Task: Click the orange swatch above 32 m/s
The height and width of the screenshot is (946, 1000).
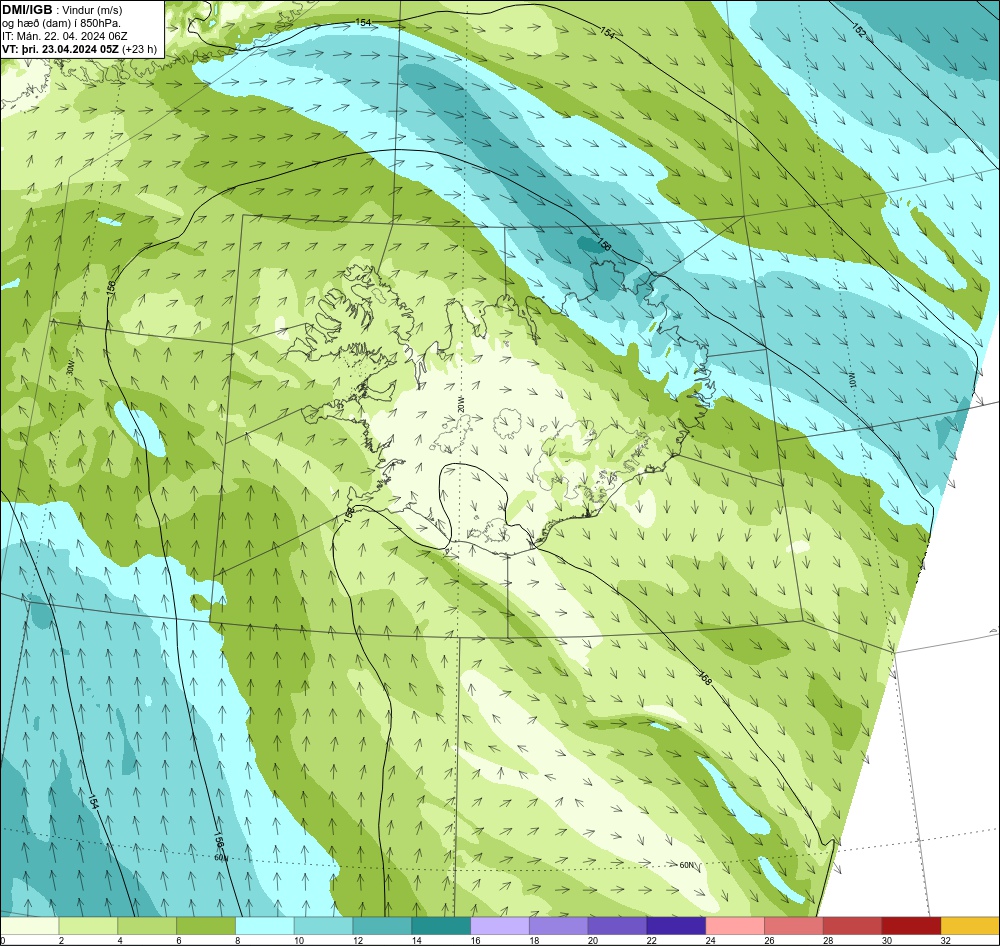Action: (x=971, y=926)
